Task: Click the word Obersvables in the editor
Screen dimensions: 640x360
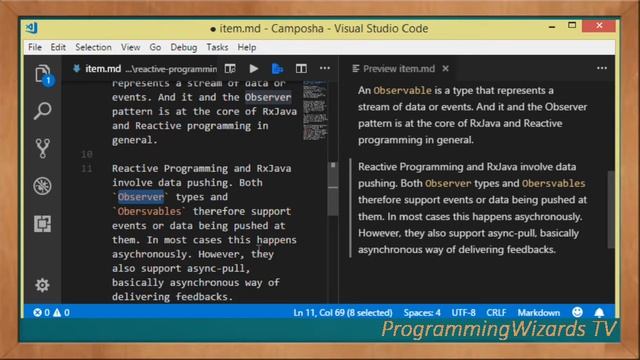Action: click(x=149, y=211)
